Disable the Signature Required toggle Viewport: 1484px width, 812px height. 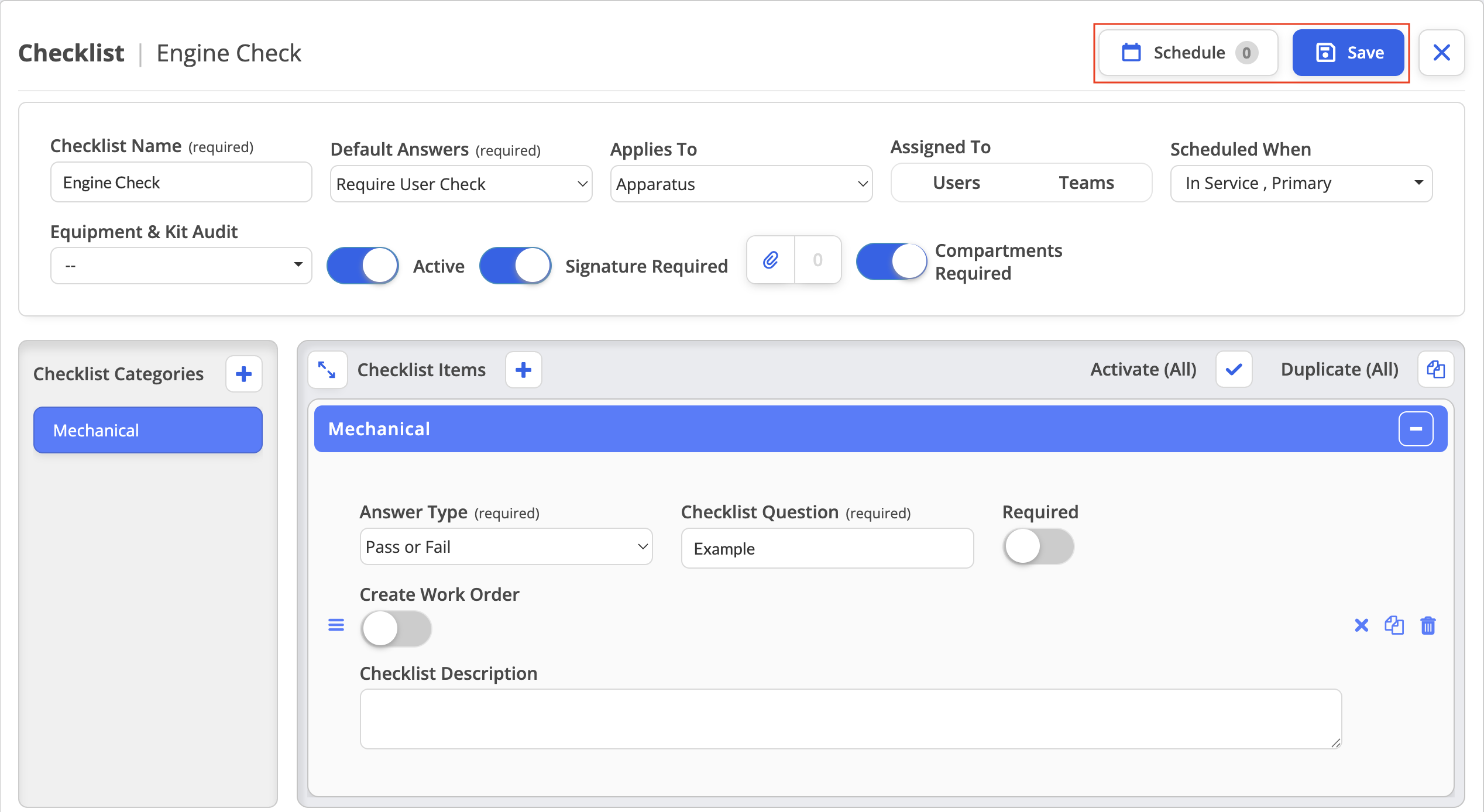(x=515, y=266)
